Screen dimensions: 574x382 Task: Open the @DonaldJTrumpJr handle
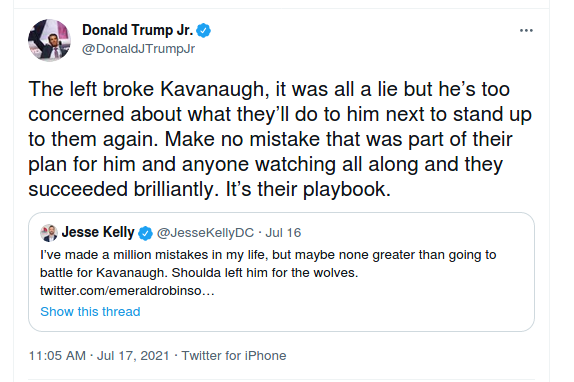tap(138, 49)
